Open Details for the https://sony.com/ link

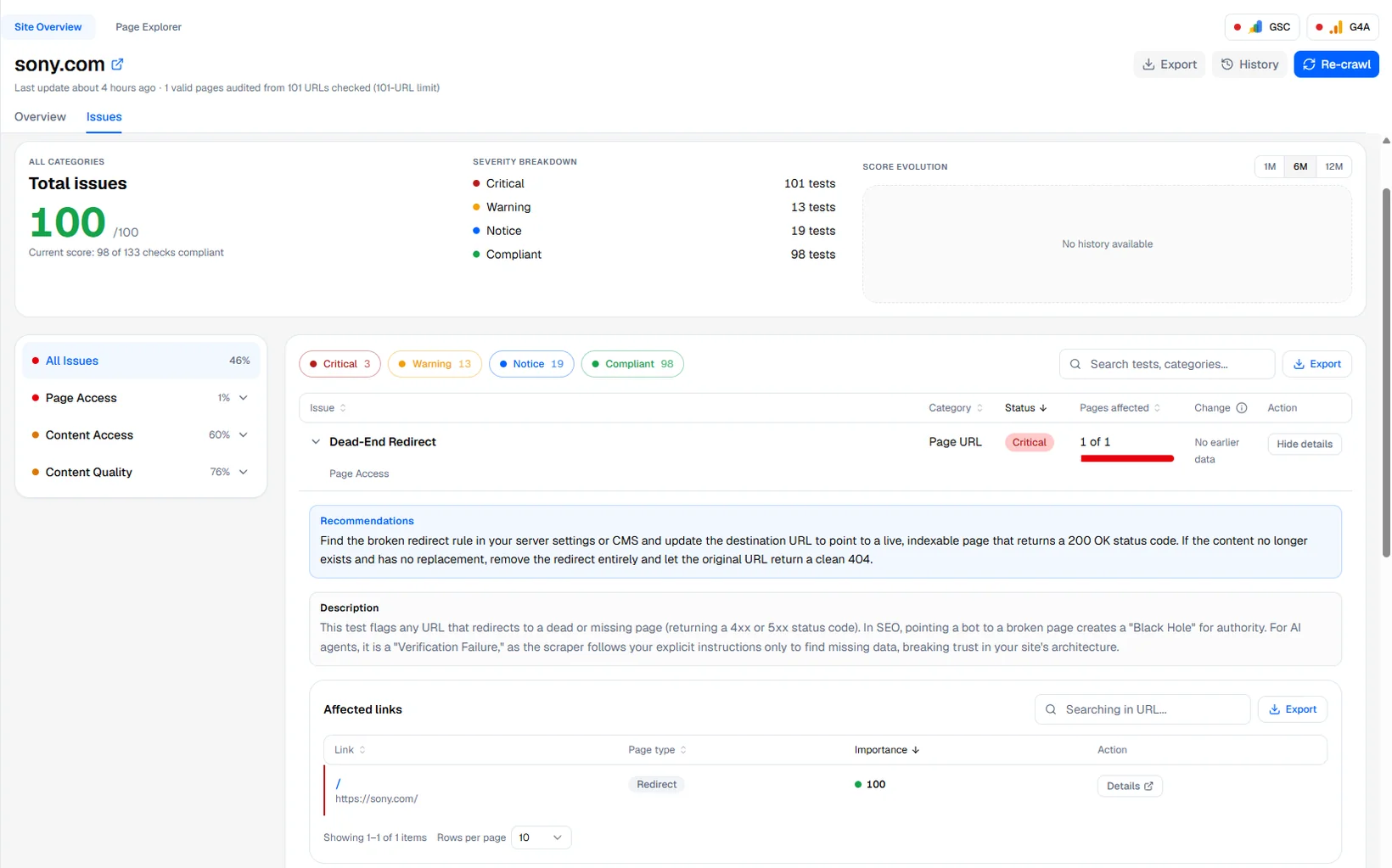pyautogui.click(x=1130, y=787)
